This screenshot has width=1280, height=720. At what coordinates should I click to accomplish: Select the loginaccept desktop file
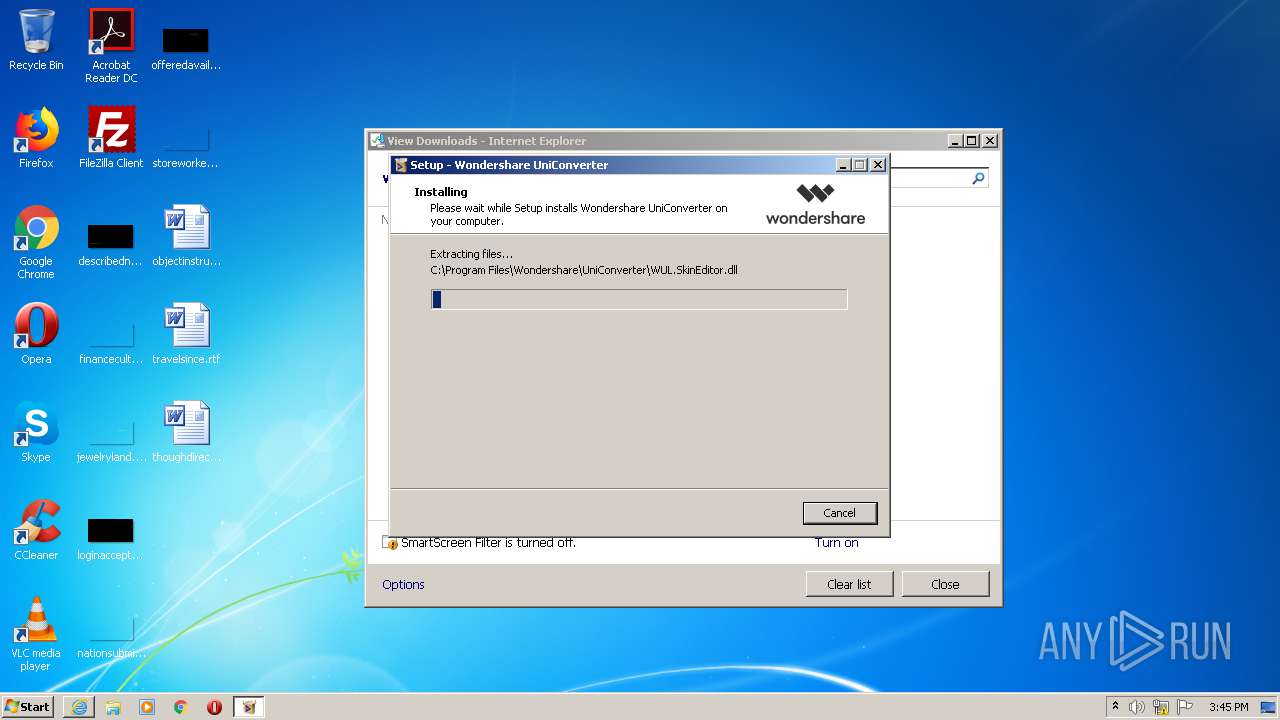click(111, 539)
